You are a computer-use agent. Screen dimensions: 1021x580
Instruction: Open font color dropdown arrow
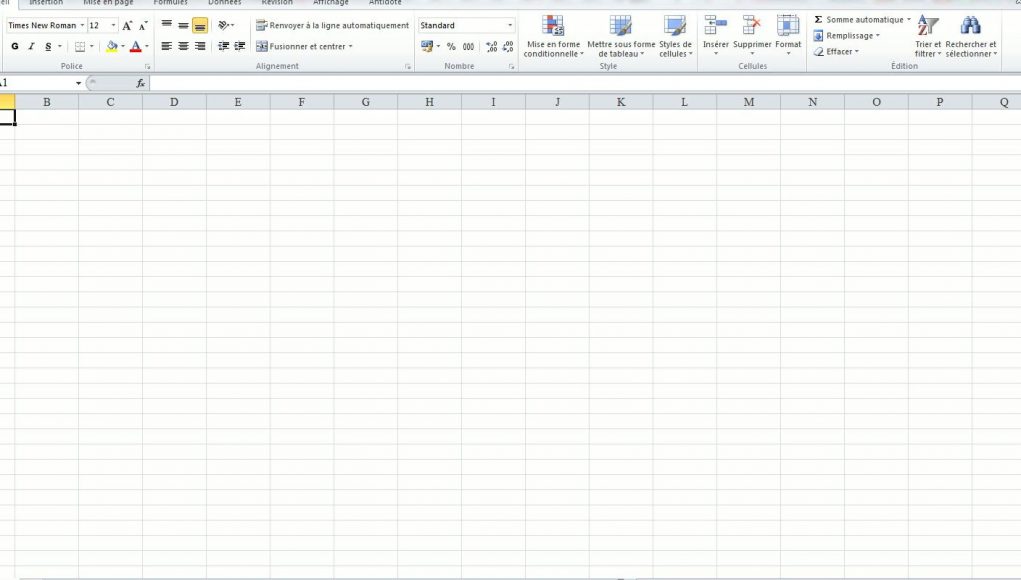147,46
